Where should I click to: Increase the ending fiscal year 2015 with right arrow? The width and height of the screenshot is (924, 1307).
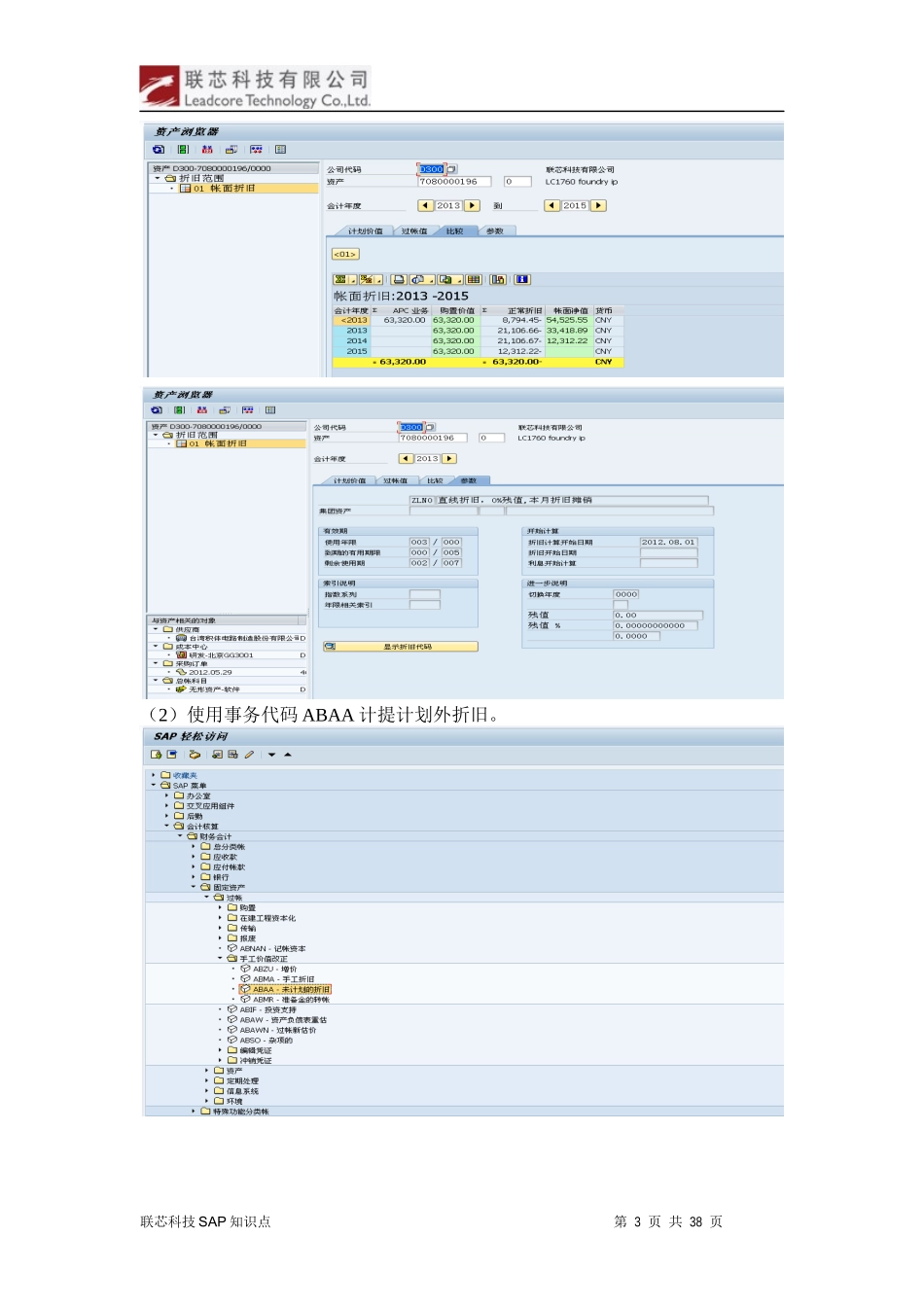click(x=599, y=205)
